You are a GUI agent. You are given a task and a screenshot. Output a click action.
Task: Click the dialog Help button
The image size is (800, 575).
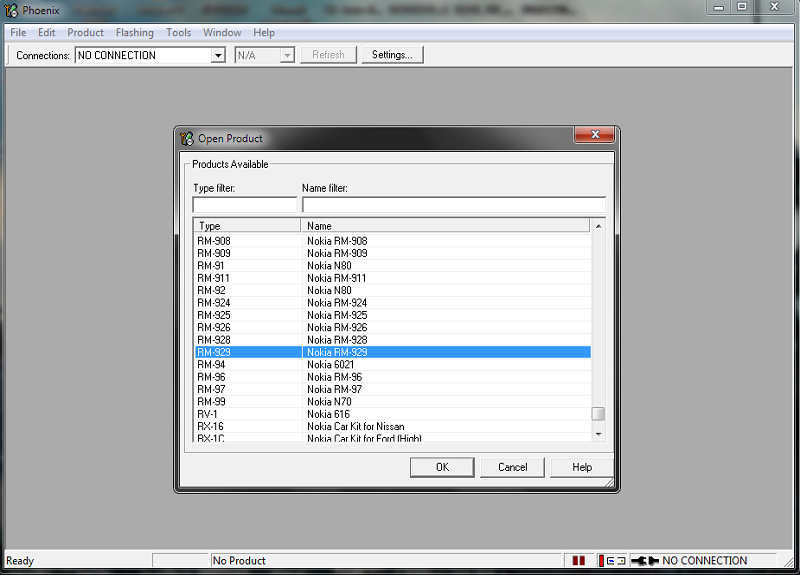(582, 467)
